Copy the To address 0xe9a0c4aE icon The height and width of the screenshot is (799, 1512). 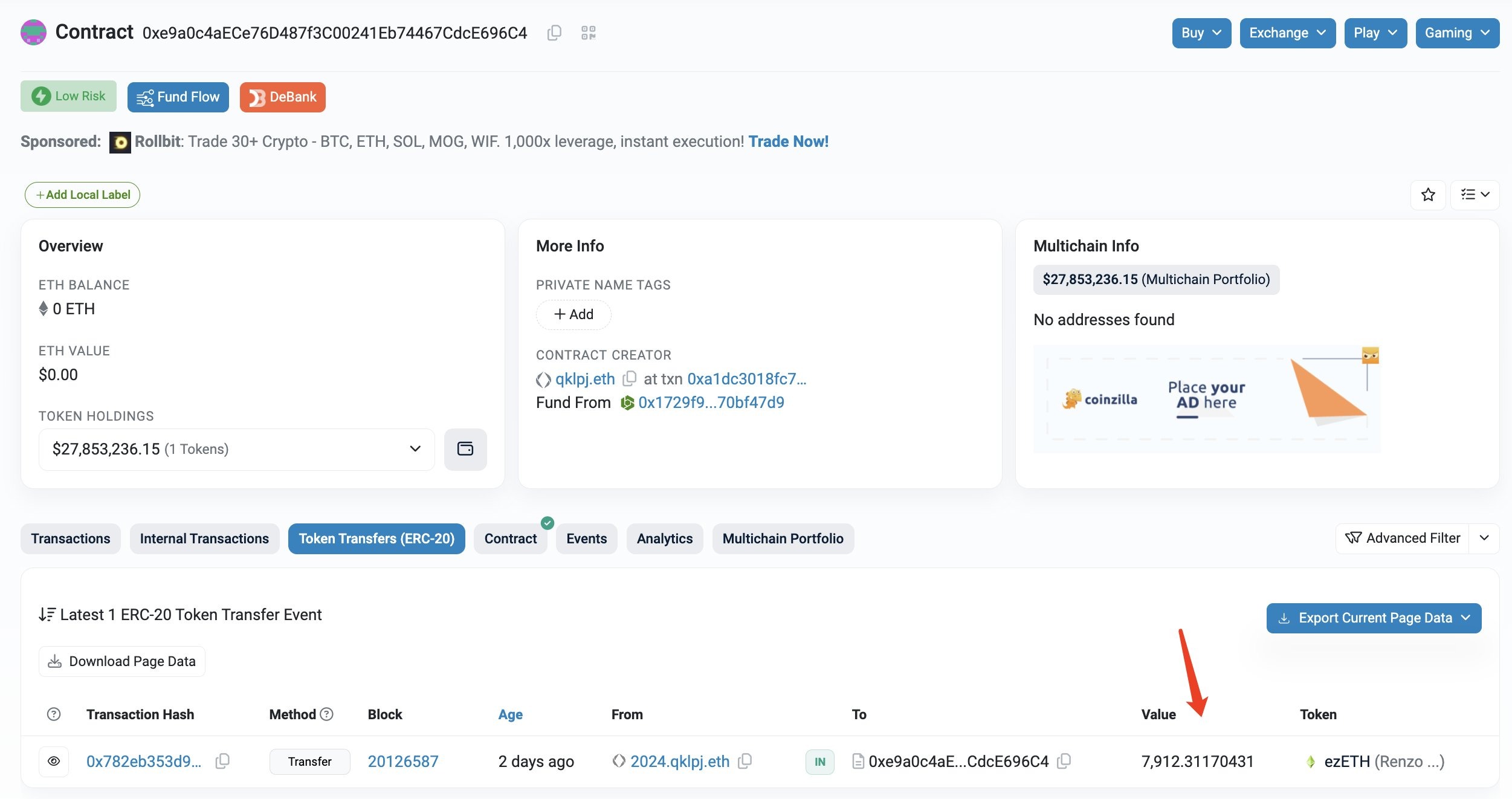click(1064, 762)
